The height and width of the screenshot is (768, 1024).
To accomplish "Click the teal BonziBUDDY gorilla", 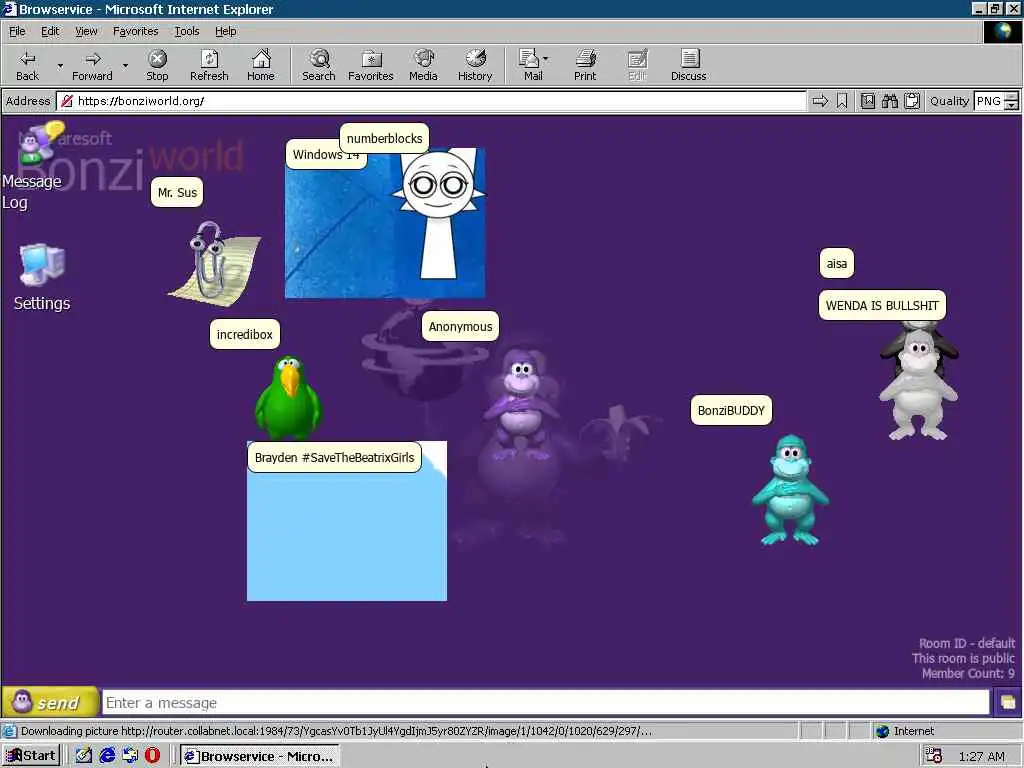I will [x=790, y=490].
